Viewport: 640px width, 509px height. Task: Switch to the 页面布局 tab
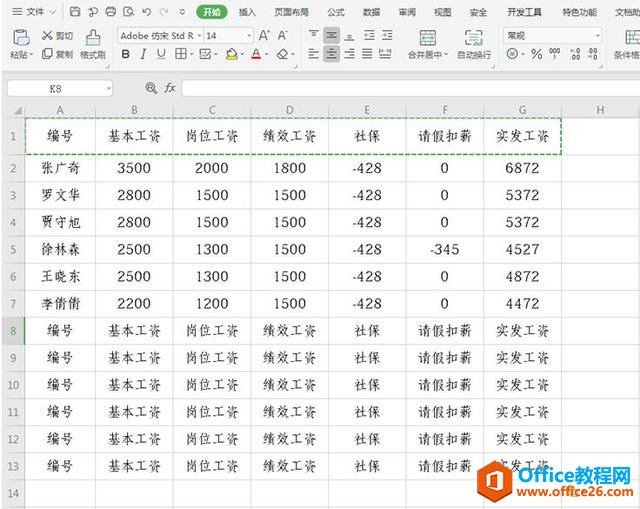click(291, 12)
